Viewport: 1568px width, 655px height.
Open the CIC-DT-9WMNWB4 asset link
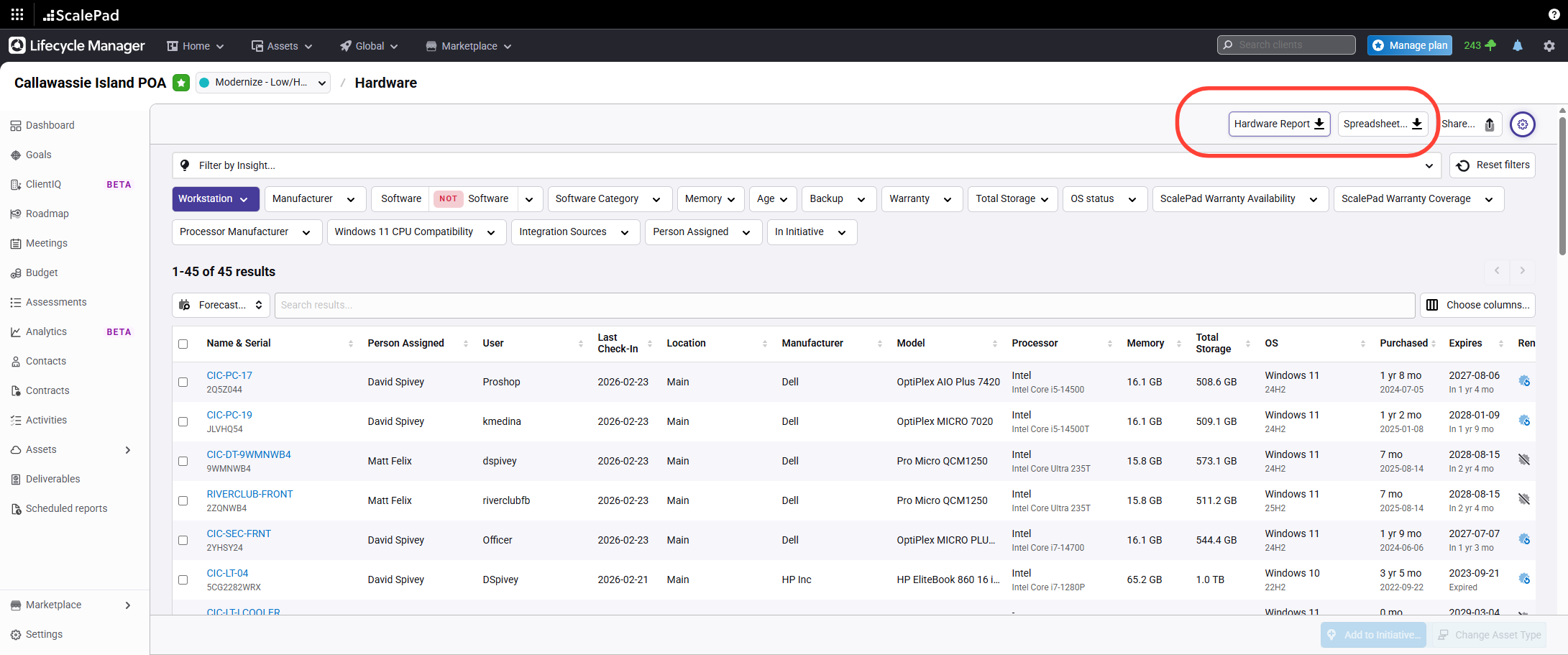[249, 454]
